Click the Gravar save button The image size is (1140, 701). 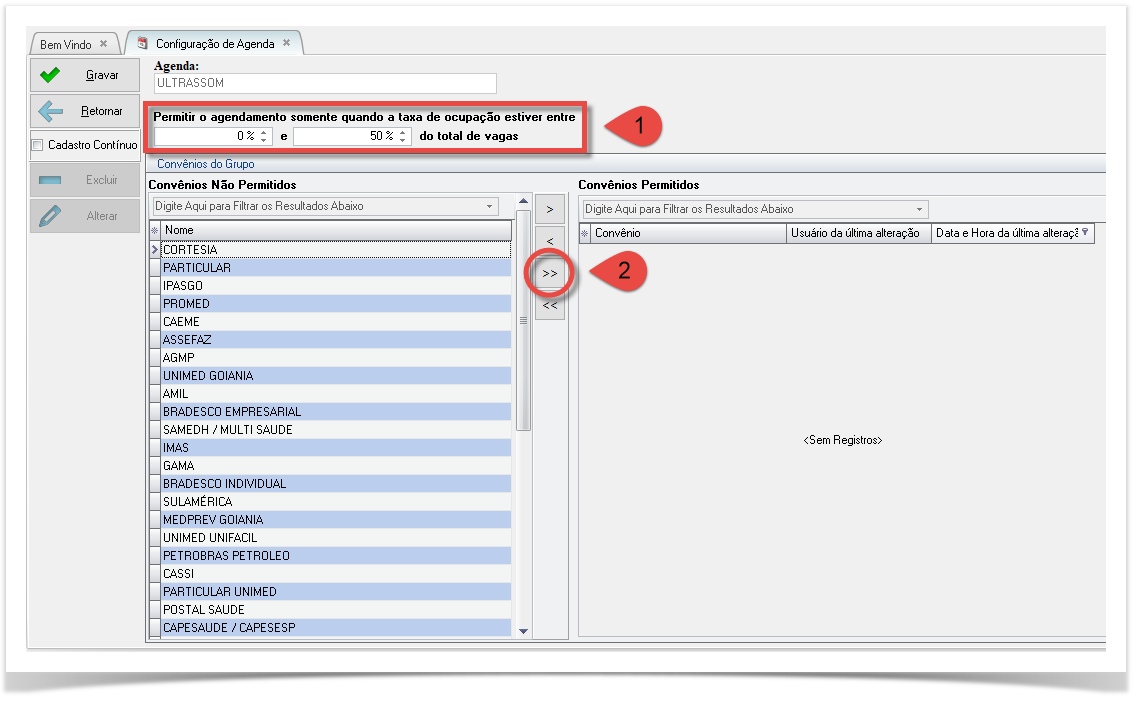(x=85, y=75)
